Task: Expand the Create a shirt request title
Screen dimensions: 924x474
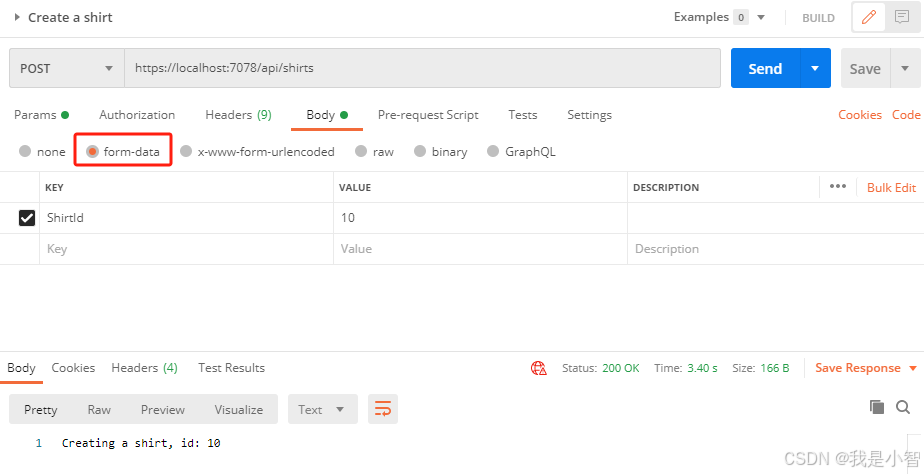Action: (17, 17)
